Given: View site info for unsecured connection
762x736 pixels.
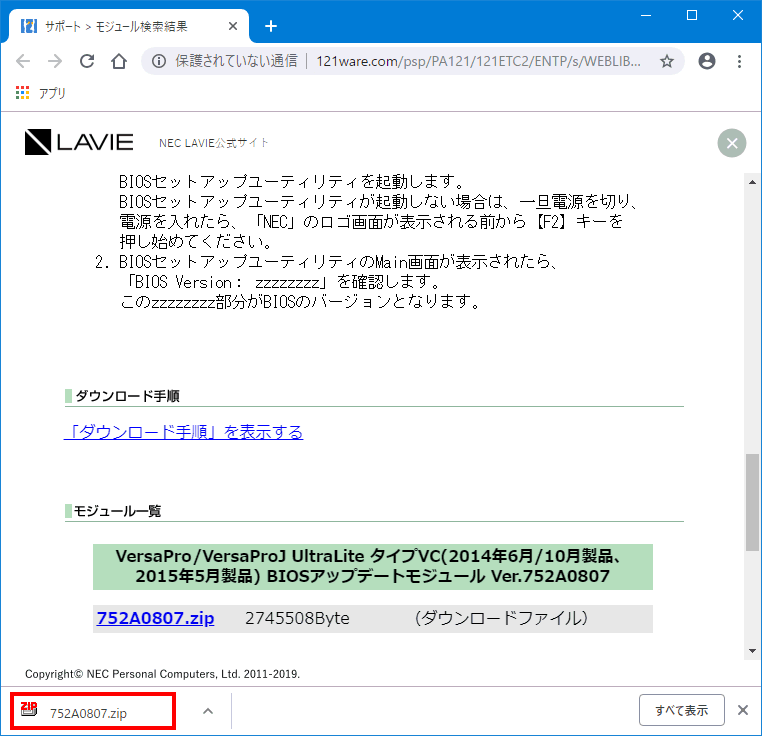Looking at the screenshot, I should click(x=159, y=61).
